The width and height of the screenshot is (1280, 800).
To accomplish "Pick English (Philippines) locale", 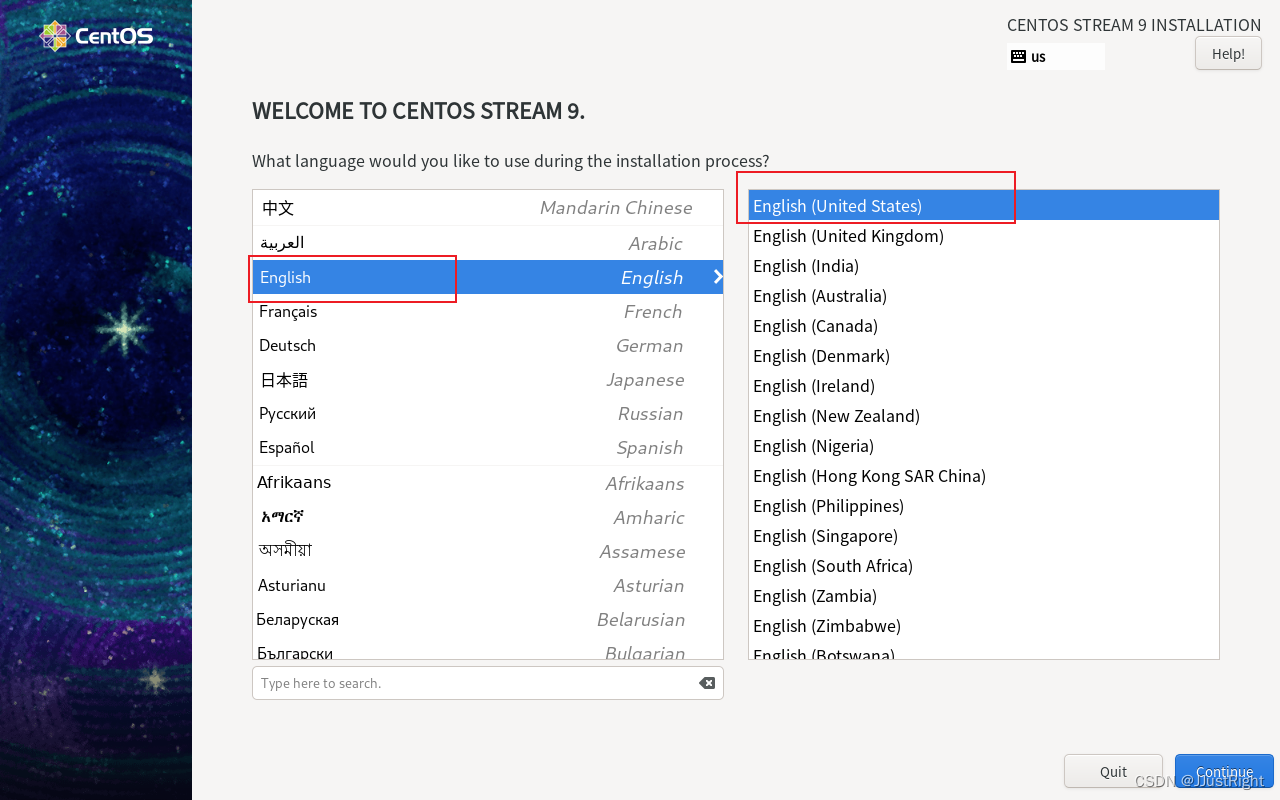I will pos(984,505).
